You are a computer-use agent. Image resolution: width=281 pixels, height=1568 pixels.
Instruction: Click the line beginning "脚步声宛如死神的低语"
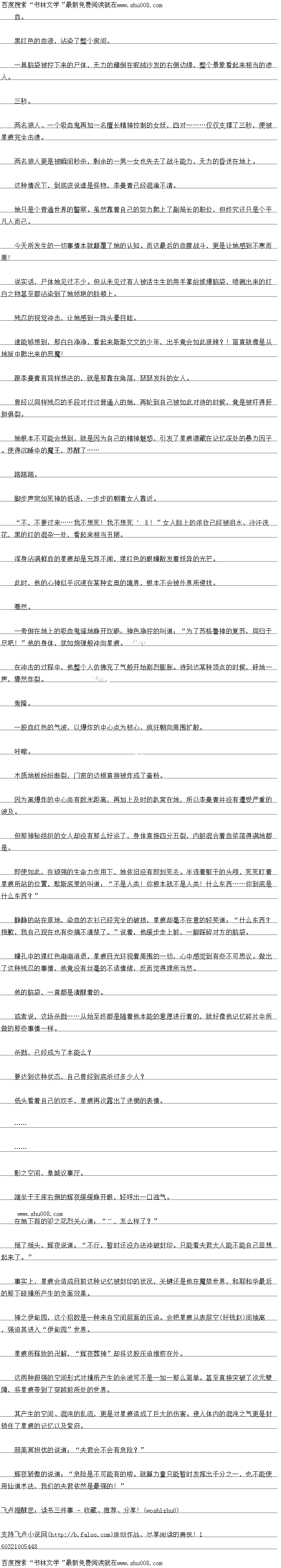(85, 498)
